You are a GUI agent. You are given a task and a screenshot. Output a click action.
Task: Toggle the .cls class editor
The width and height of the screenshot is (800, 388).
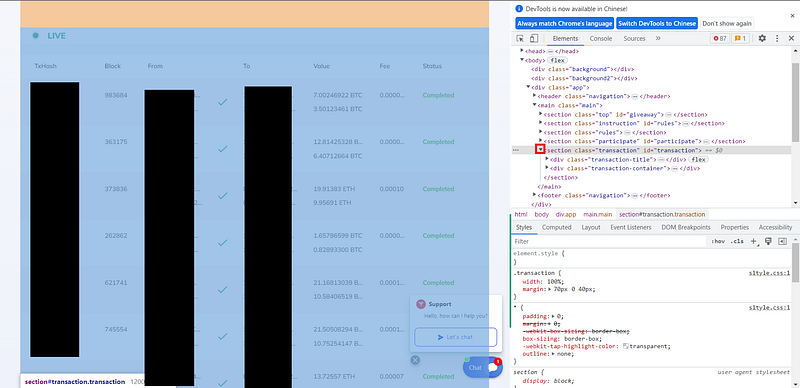tap(737, 241)
